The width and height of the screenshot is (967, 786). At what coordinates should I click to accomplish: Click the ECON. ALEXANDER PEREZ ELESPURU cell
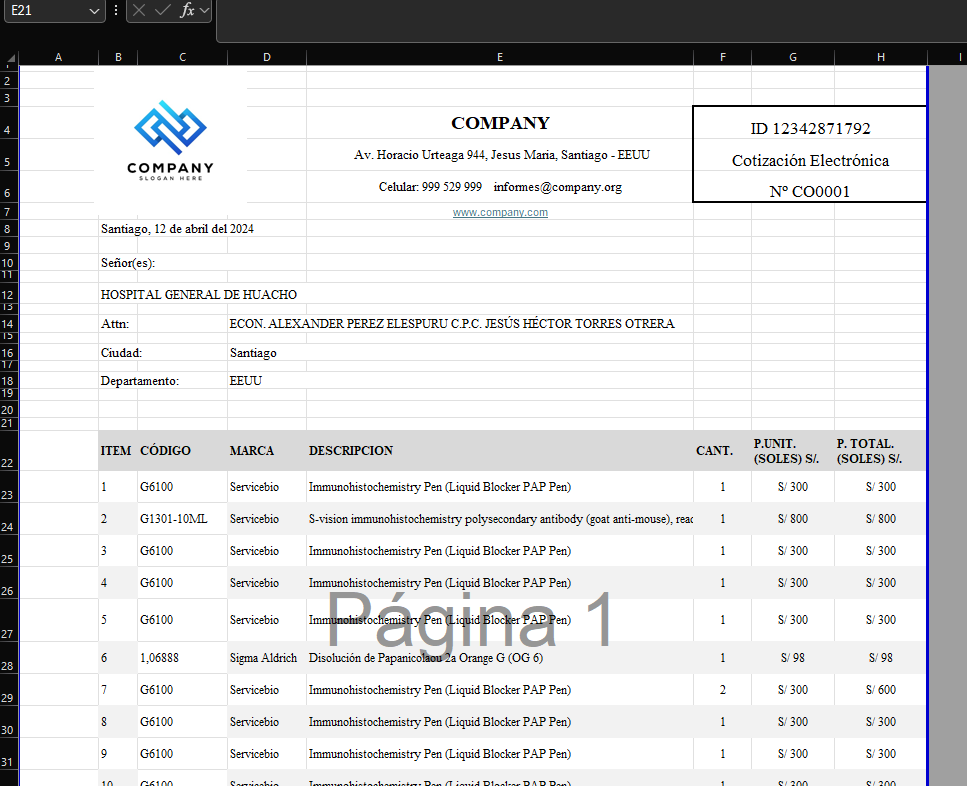point(452,324)
